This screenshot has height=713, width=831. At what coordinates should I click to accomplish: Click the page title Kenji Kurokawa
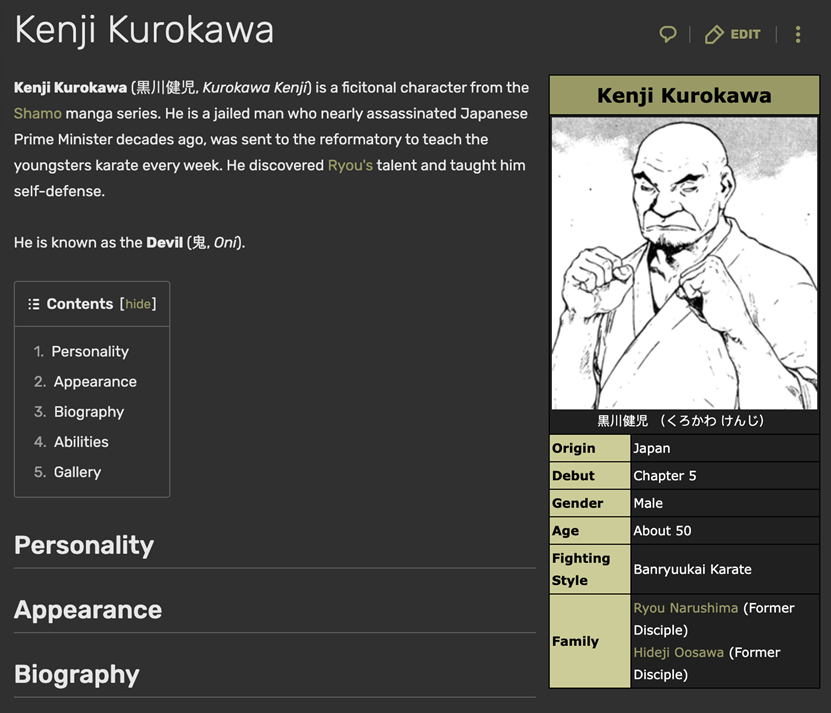pos(144,30)
